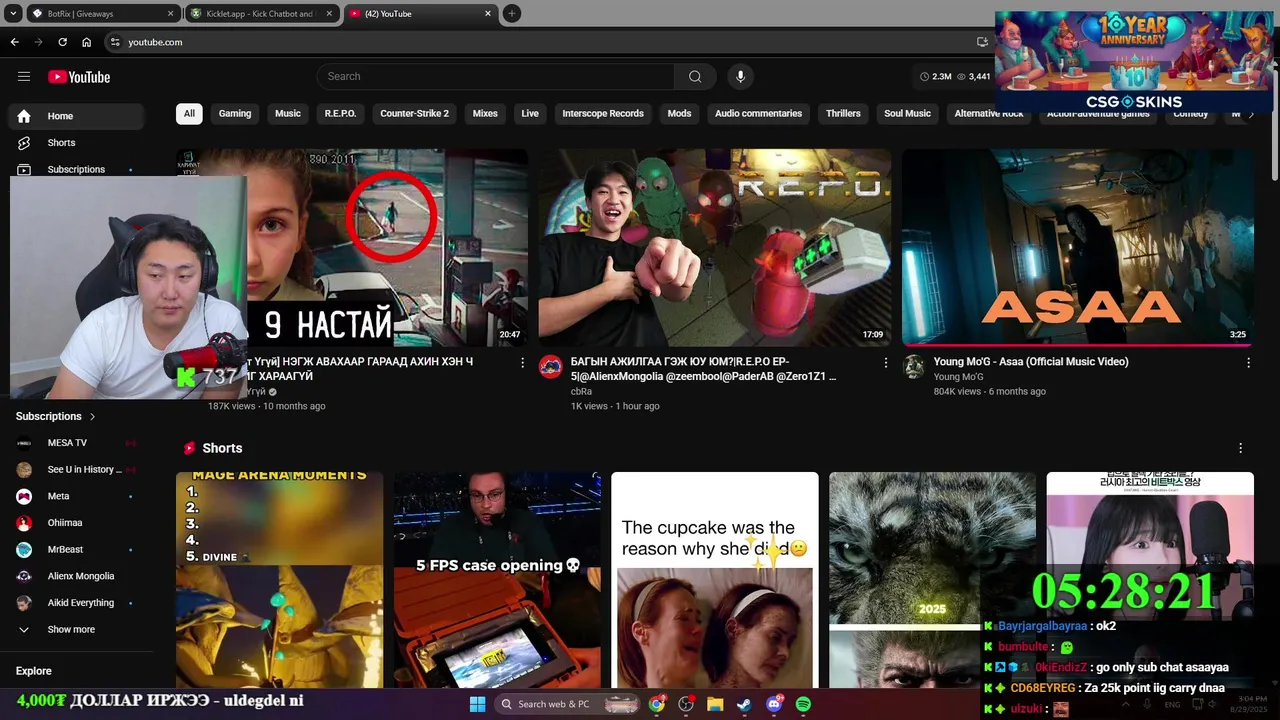Open options for Young Mo'G Asaa video
Viewport: 1280px width, 720px height.
tap(1248, 363)
